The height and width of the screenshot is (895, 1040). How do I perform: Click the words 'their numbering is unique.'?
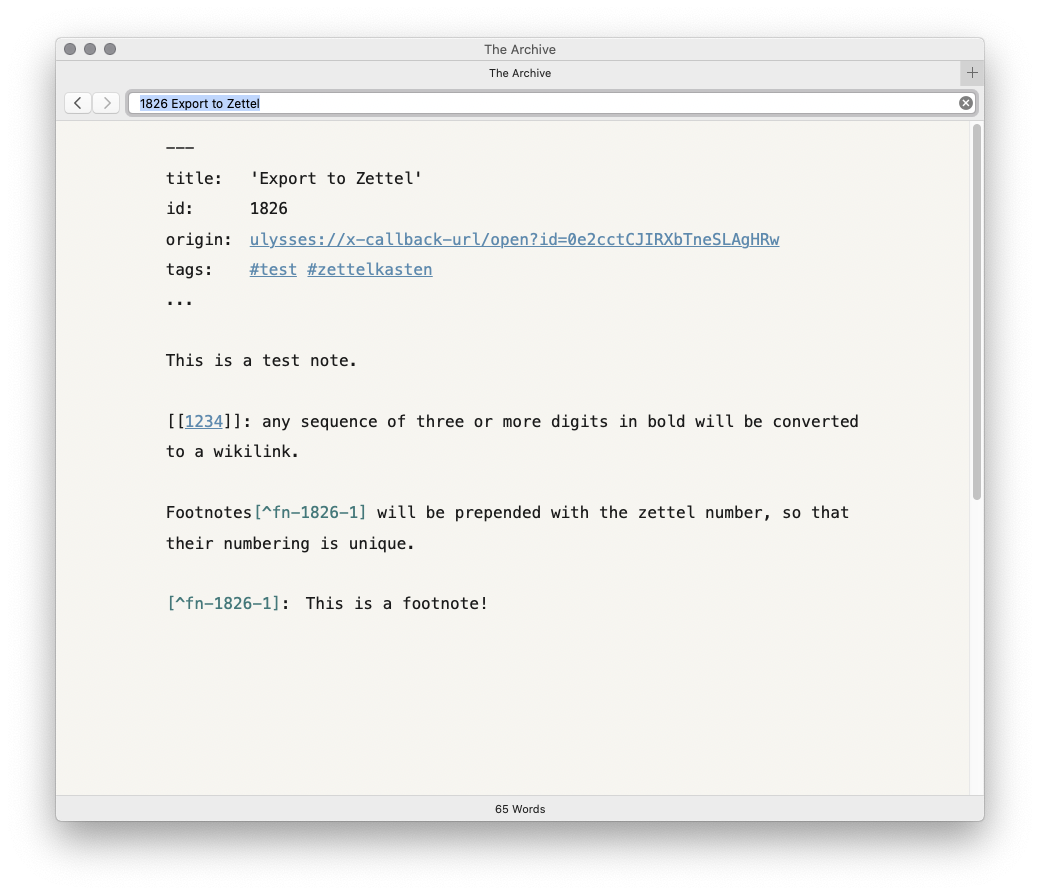[x=290, y=543]
